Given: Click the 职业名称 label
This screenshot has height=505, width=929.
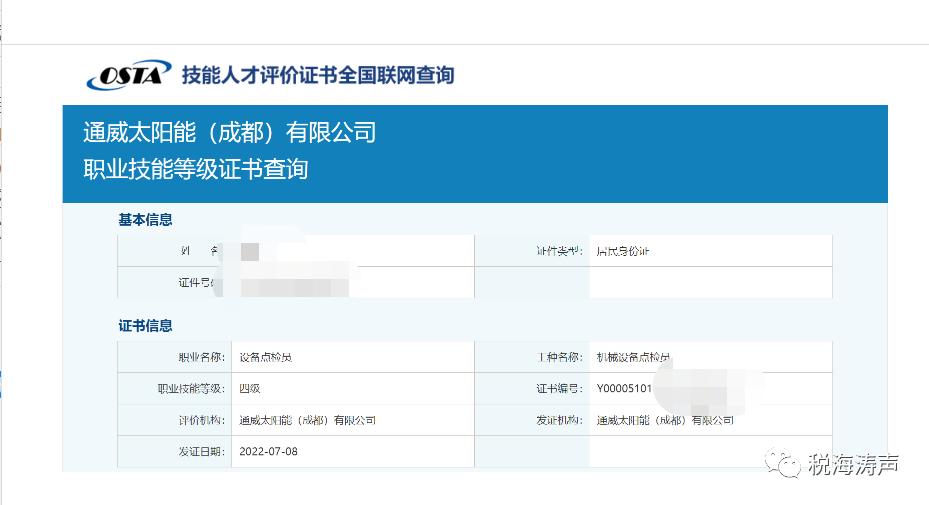Looking at the screenshot, I should click(x=201, y=357).
